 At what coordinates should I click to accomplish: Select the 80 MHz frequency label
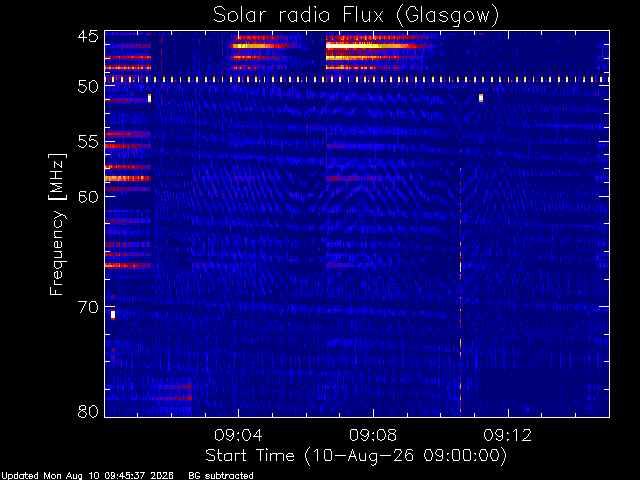[x=88, y=411]
